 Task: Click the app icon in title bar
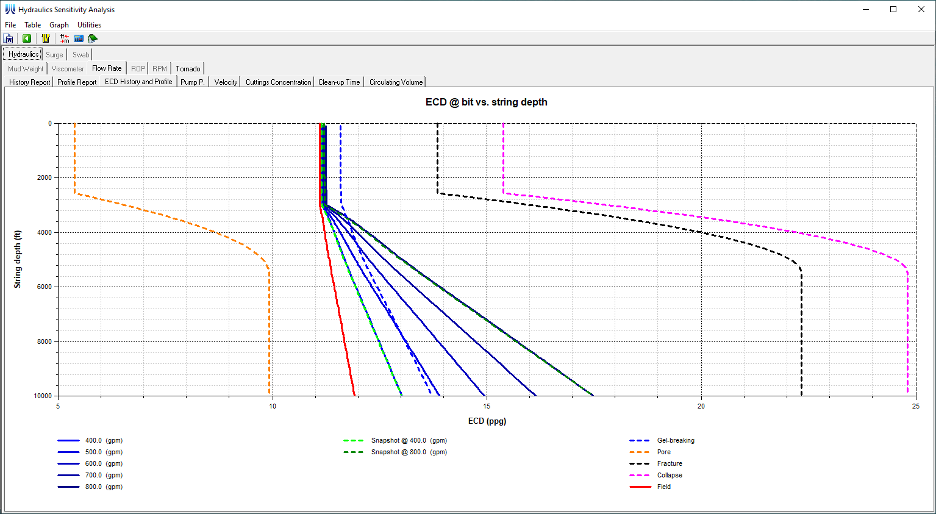[9, 8]
